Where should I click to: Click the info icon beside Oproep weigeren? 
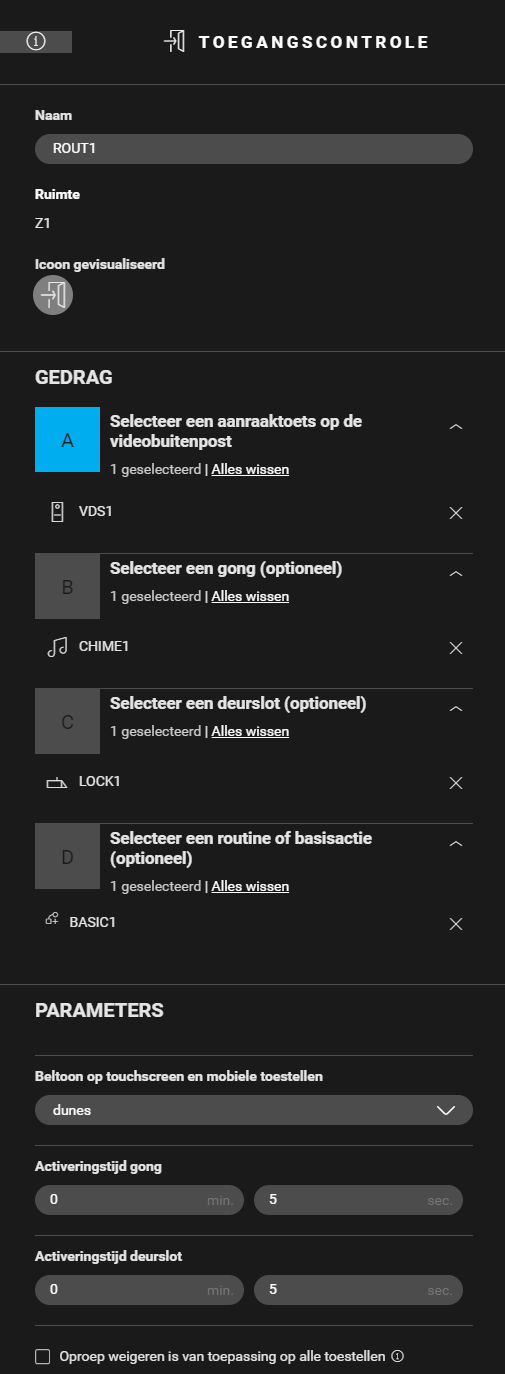(x=397, y=1357)
